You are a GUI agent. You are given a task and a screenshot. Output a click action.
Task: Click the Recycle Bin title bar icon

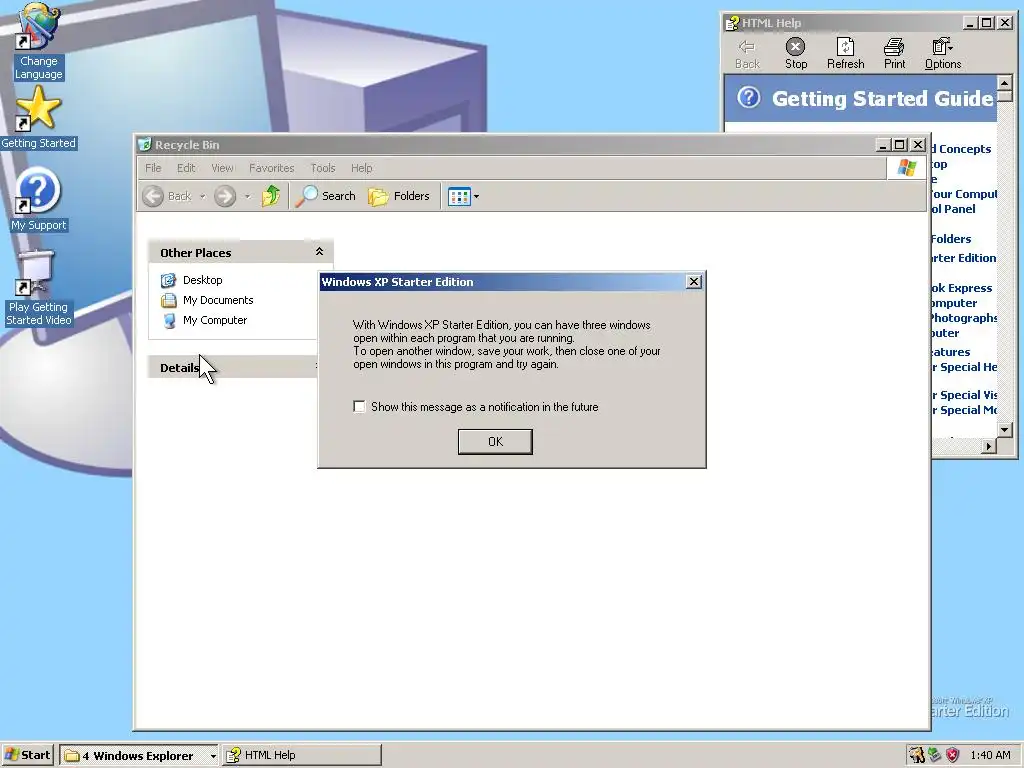tap(145, 144)
